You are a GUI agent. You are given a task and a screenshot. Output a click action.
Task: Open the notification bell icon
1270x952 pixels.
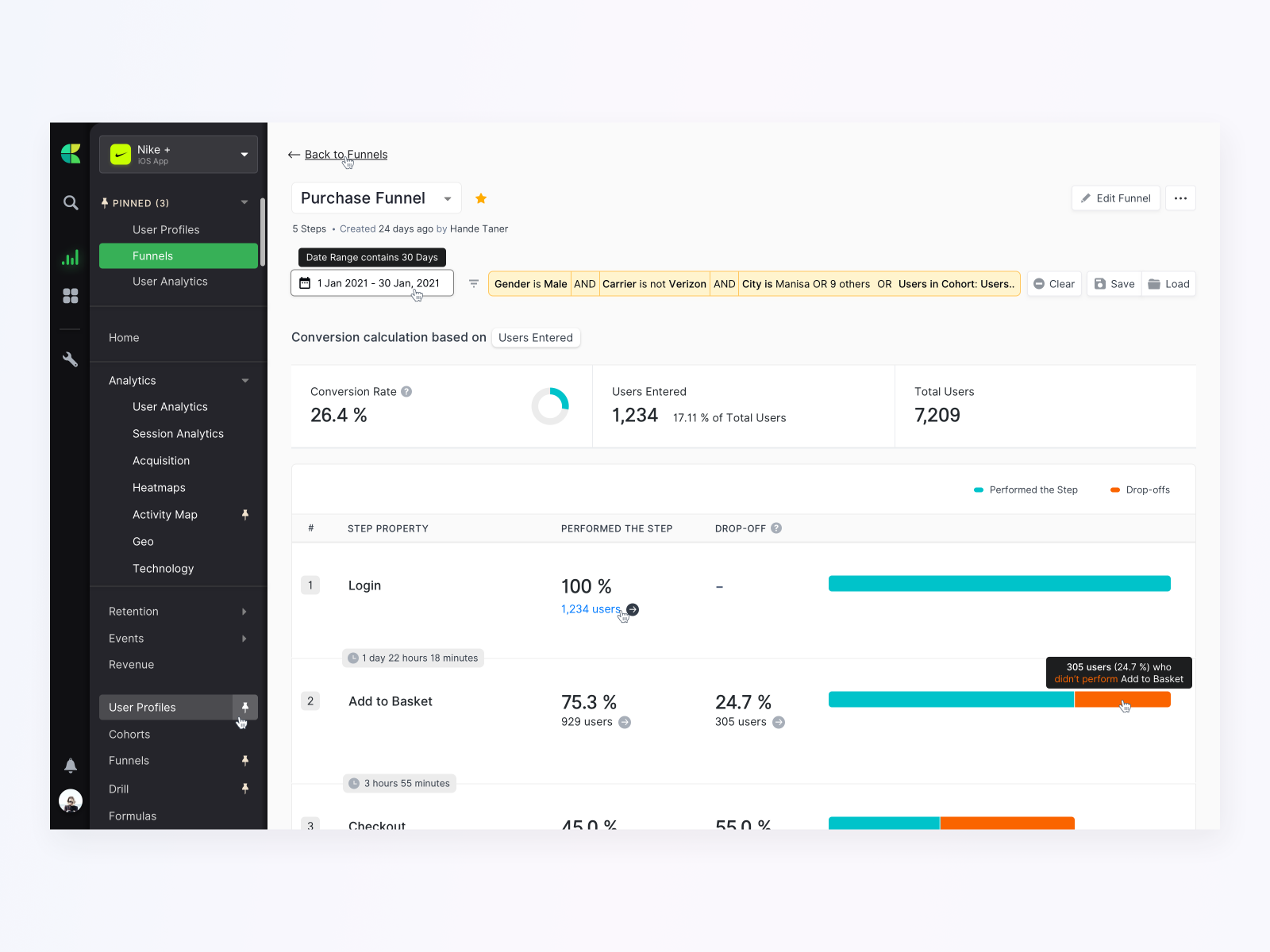click(70, 765)
